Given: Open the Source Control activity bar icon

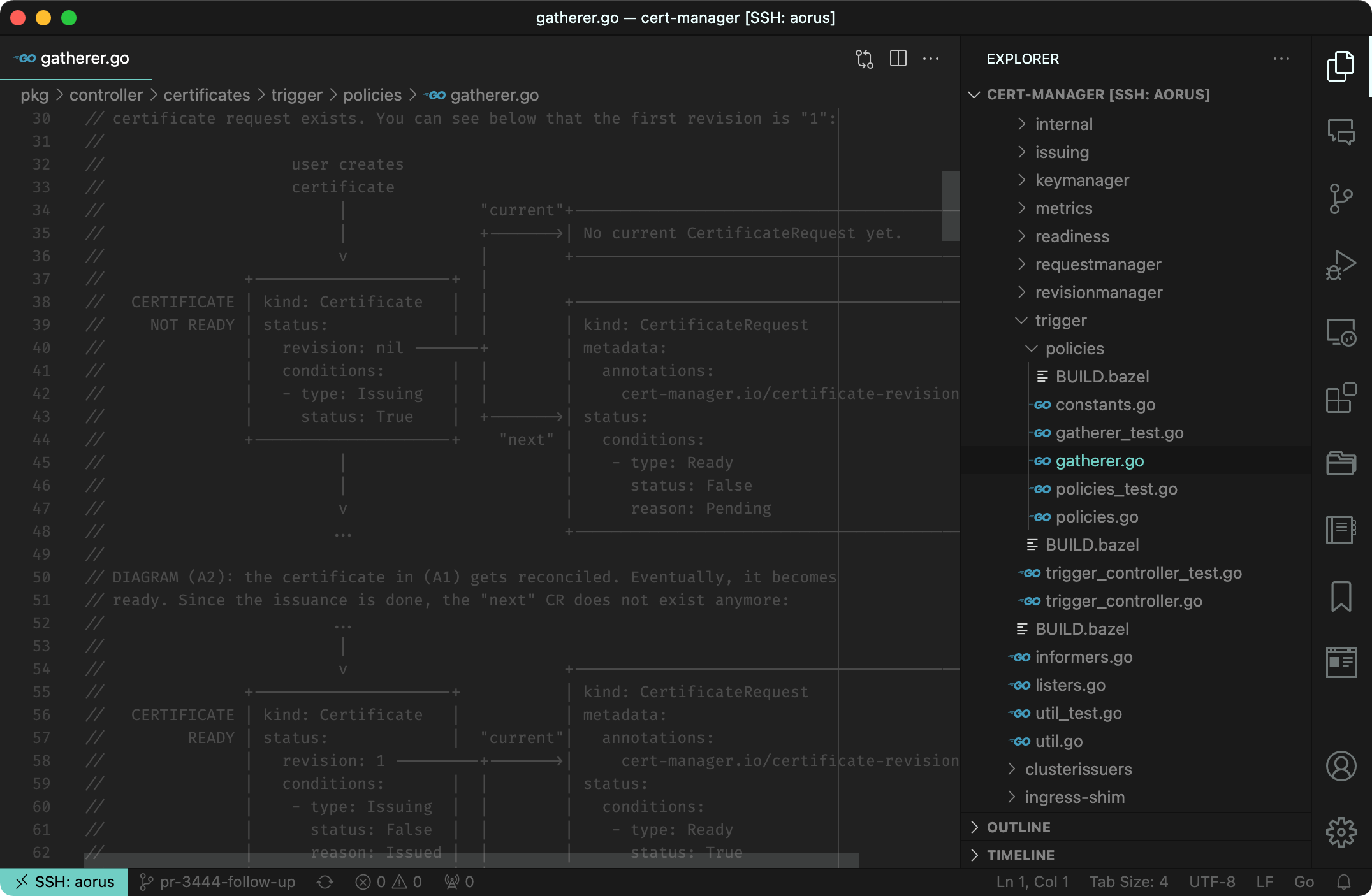Looking at the screenshot, I should (1340, 199).
